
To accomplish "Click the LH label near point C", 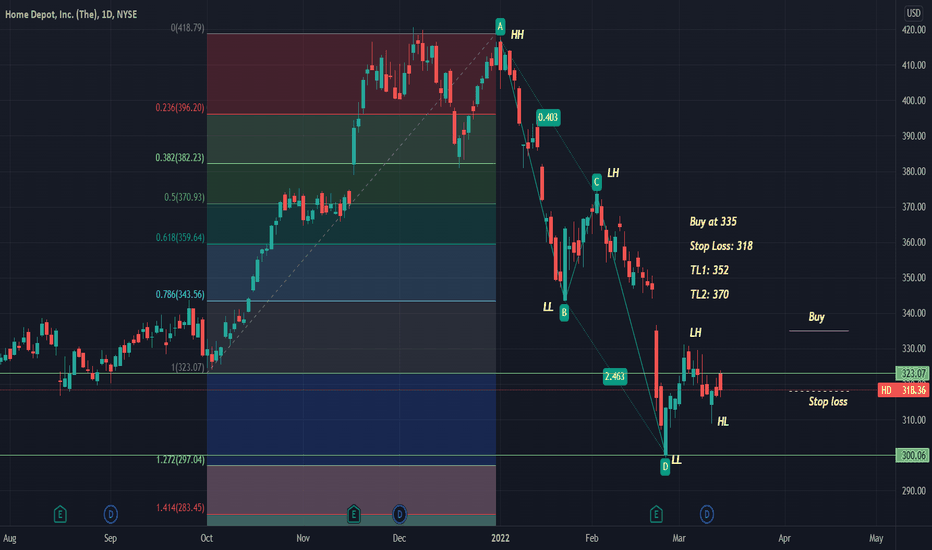I will point(613,173).
